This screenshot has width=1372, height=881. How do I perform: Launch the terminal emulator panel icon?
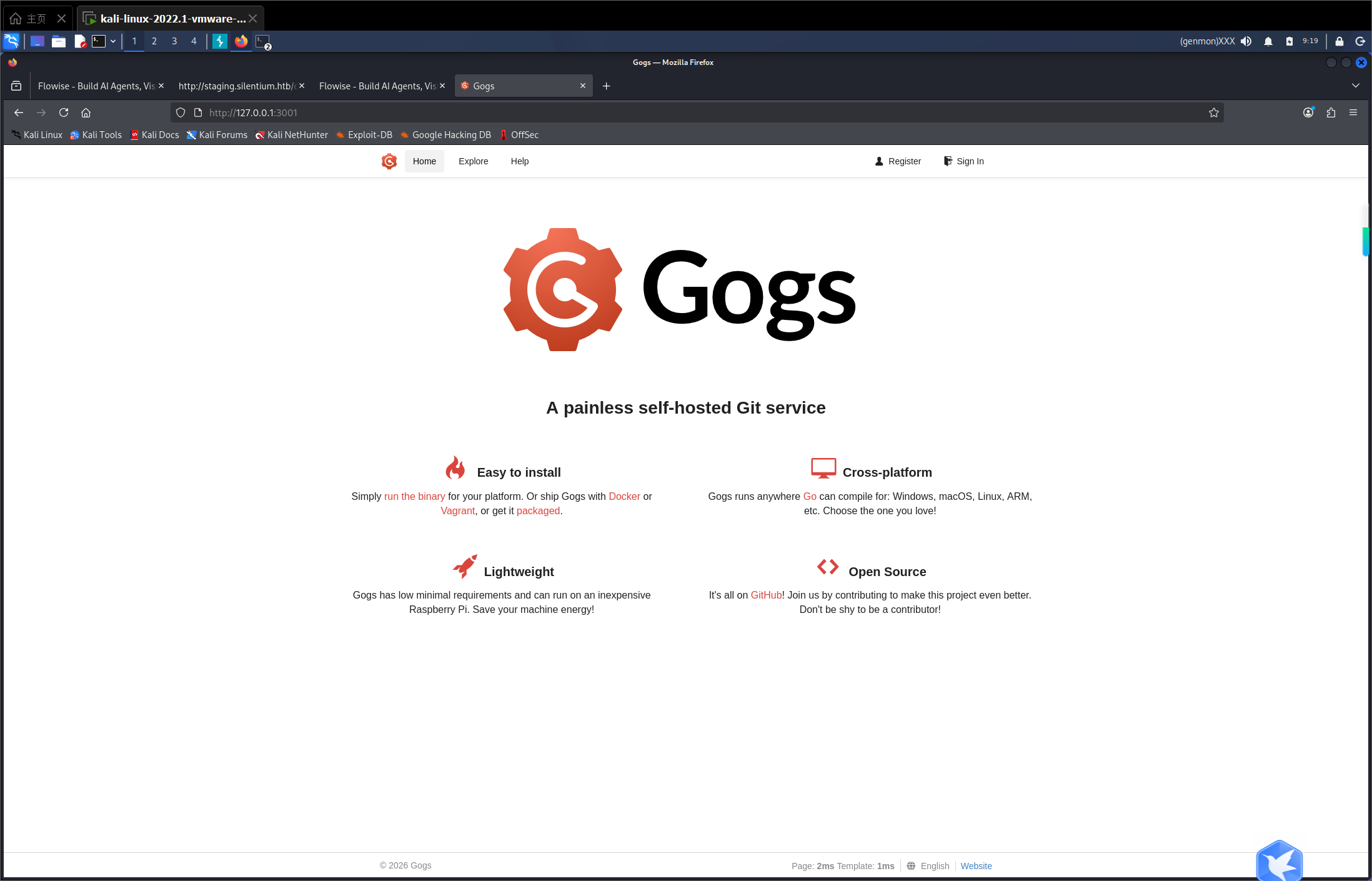coord(99,41)
